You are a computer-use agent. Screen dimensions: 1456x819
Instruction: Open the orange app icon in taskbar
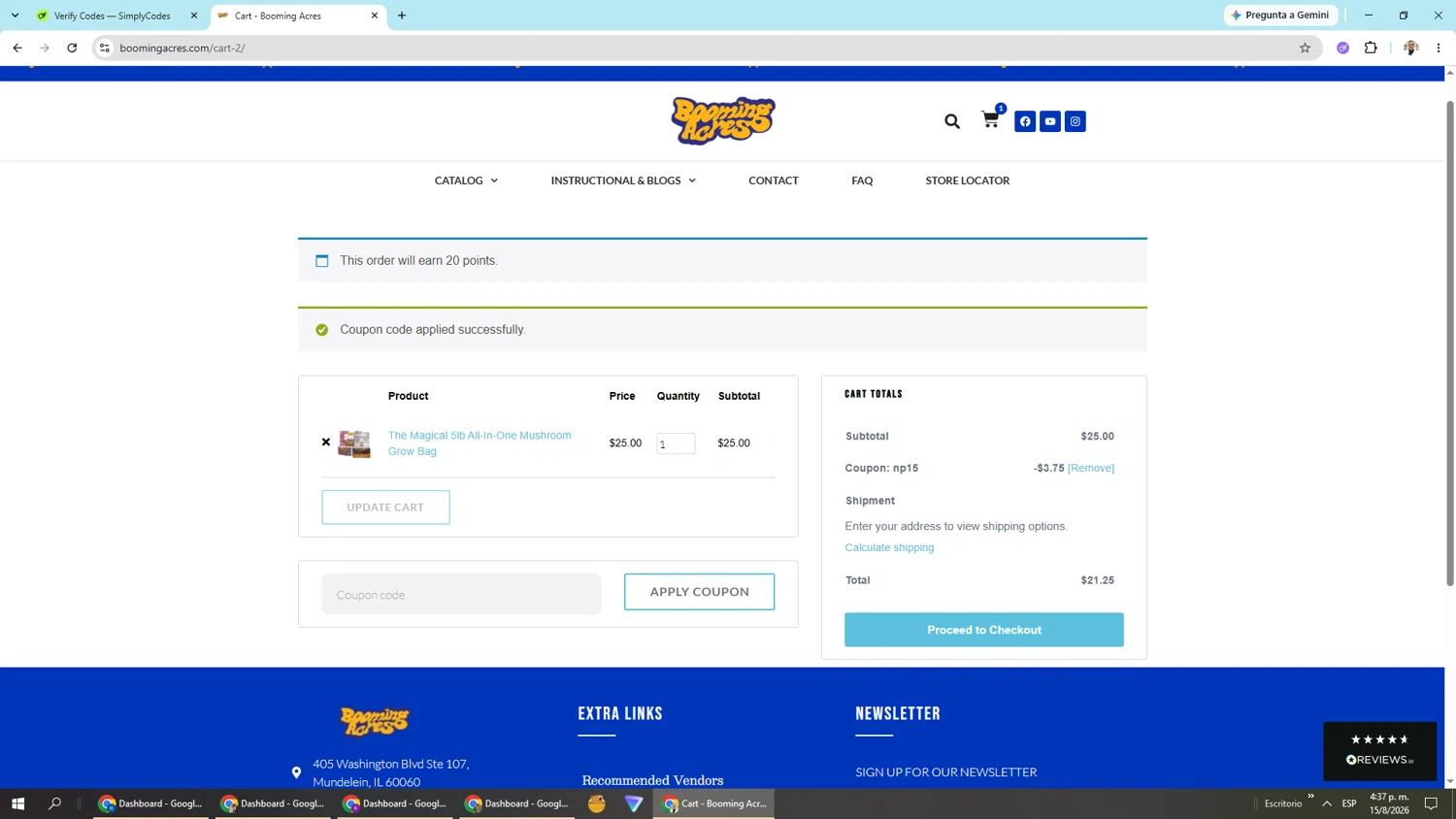point(597,803)
